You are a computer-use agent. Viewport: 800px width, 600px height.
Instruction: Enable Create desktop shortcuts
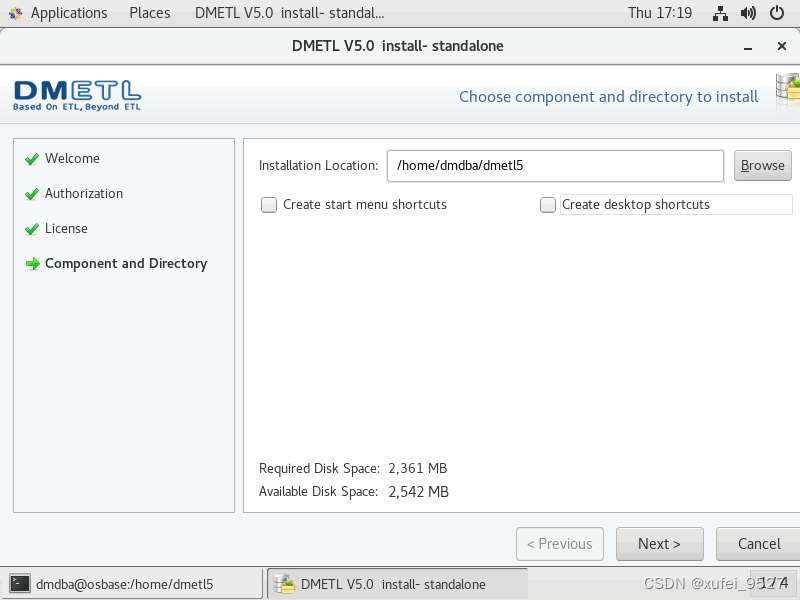tap(548, 205)
